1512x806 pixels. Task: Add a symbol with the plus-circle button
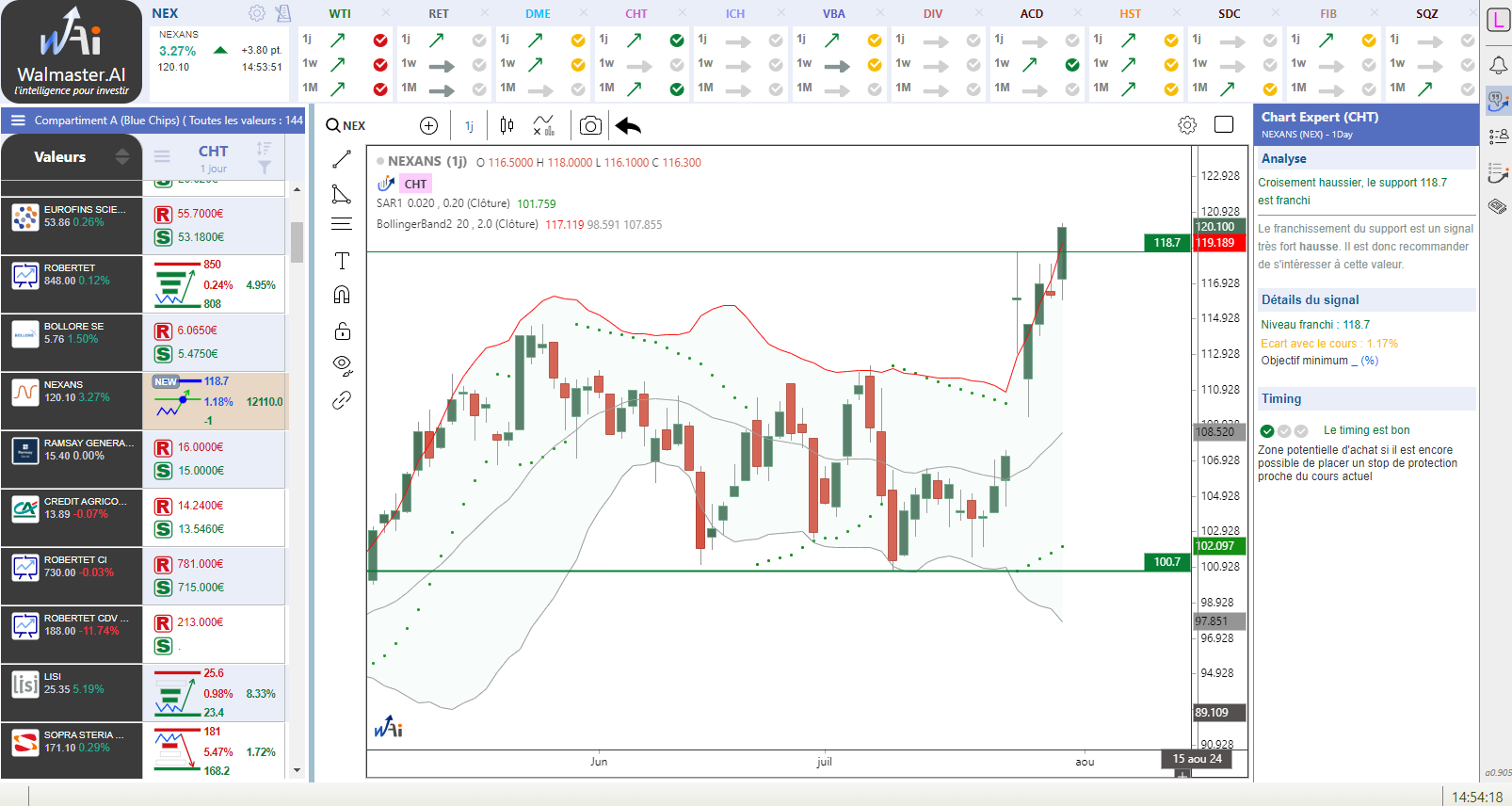click(428, 126)
